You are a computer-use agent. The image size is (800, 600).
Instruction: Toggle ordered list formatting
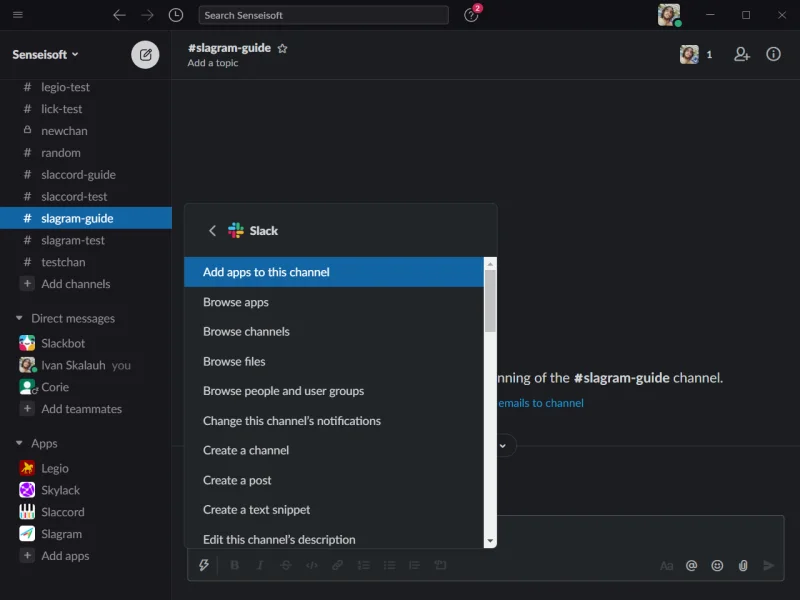(x=363, y=565)
